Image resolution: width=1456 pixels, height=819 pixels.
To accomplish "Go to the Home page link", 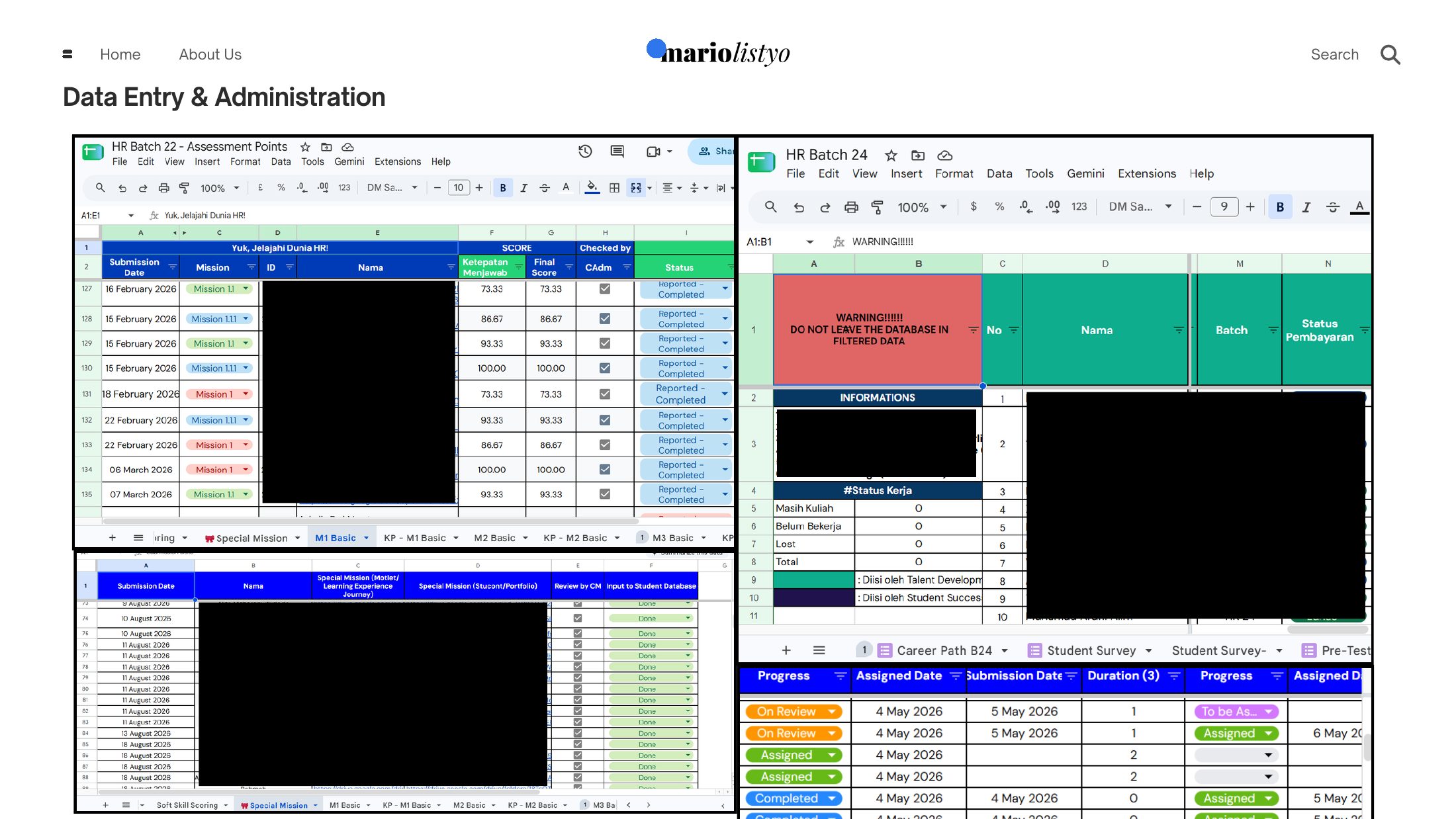I will click(x=120, y=54).
